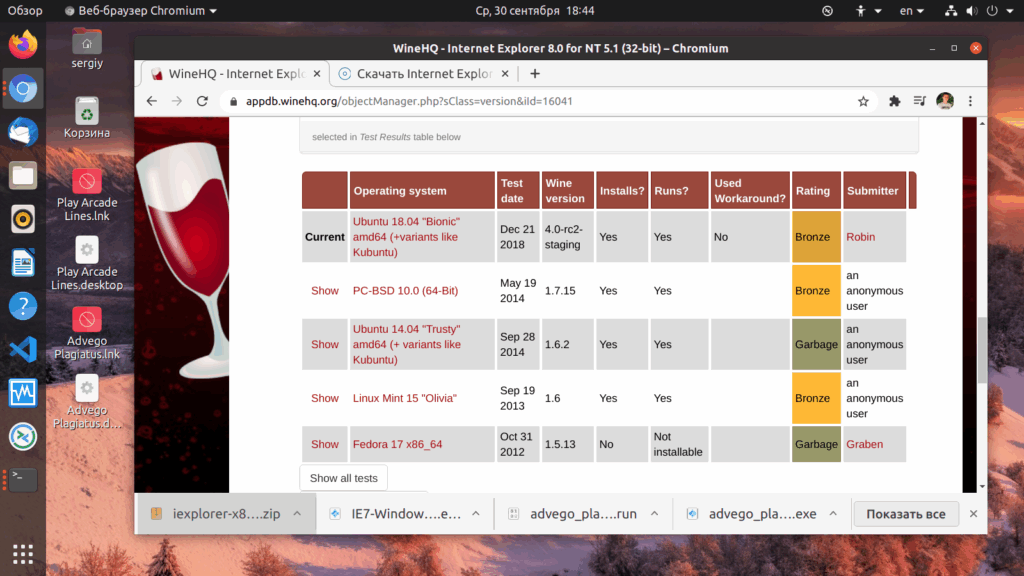Image resolution: width=1024 pixels, height=576 pixels.
Task: Open Корзина trash on desktop
Action: point(87,118)
